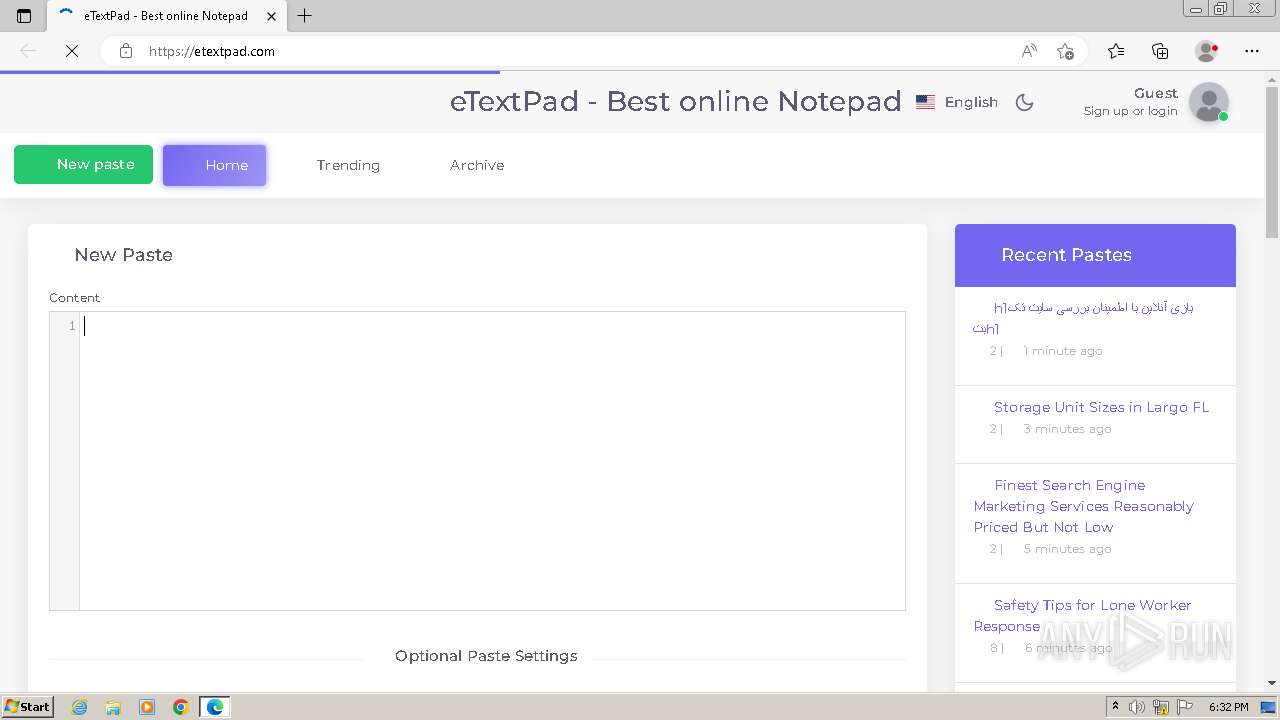Select the Home tab
This screenshot has height=720, width=1280.
click(214, 165)
